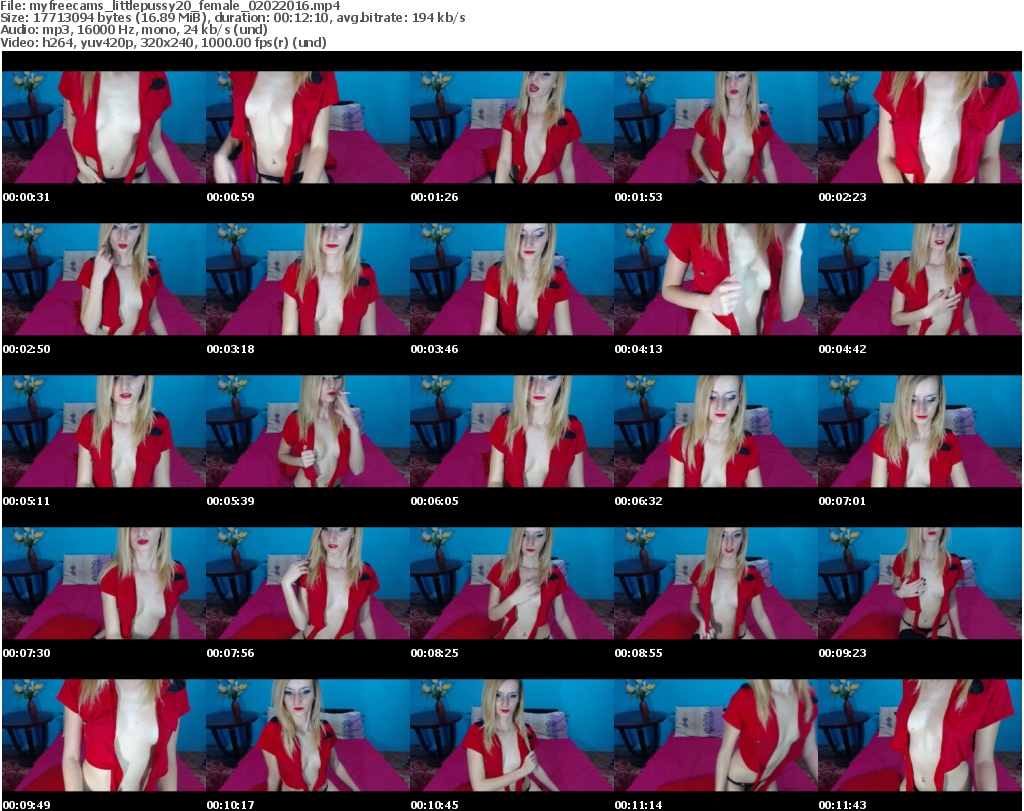
Task: Open the frame above timestamp 00:01:26
Action: pyautogui.click(x=511, y=127)
